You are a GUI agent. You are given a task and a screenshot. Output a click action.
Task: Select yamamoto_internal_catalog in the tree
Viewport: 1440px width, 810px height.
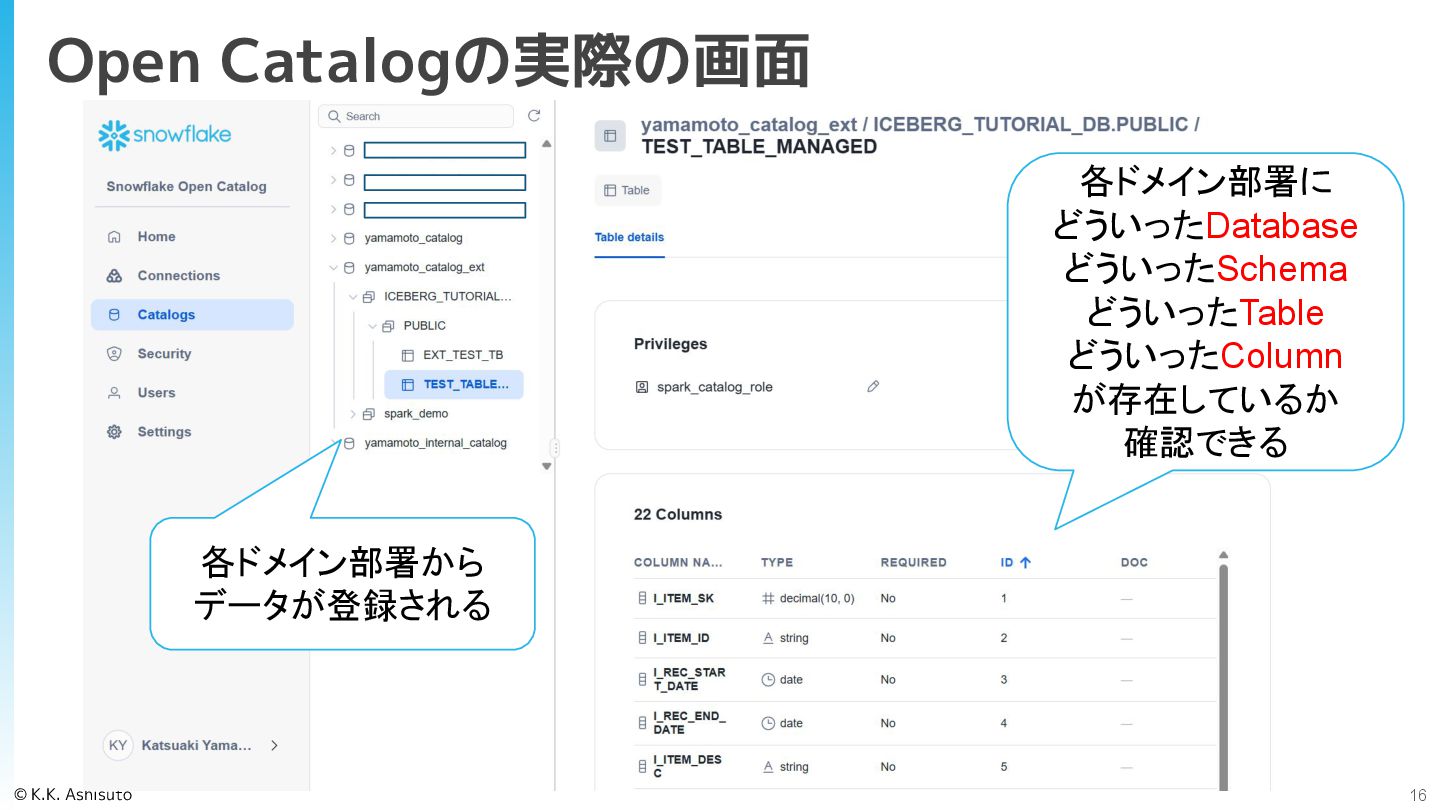pos(435,443)
